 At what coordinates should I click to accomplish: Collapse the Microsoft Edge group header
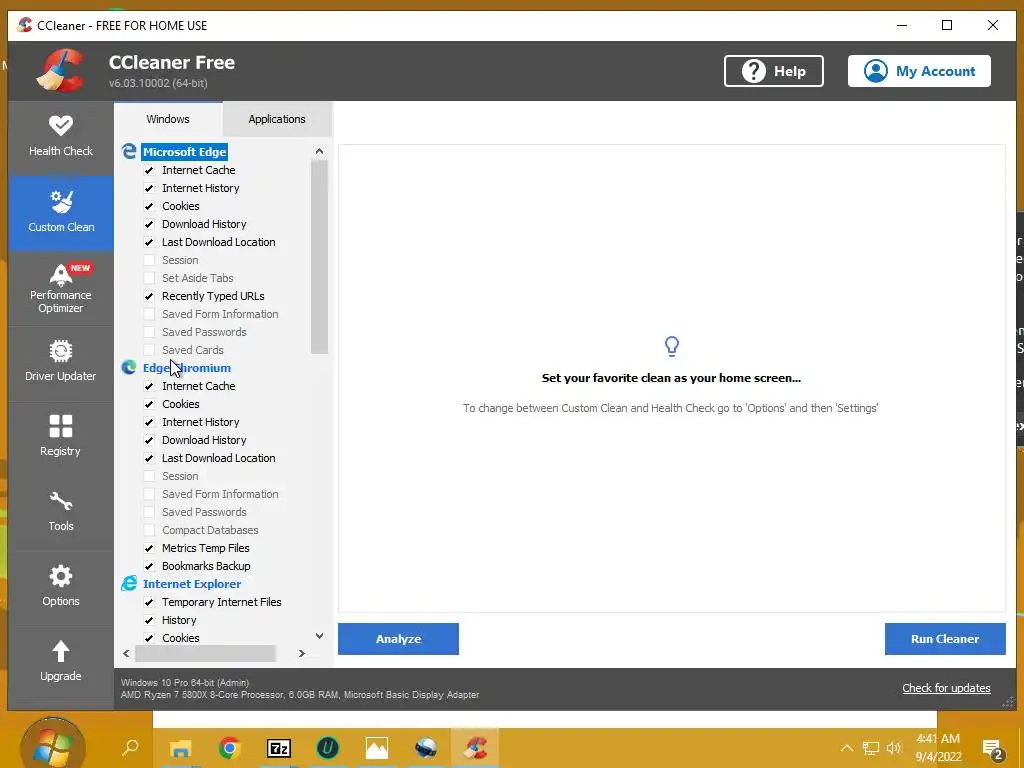point(184,152)
